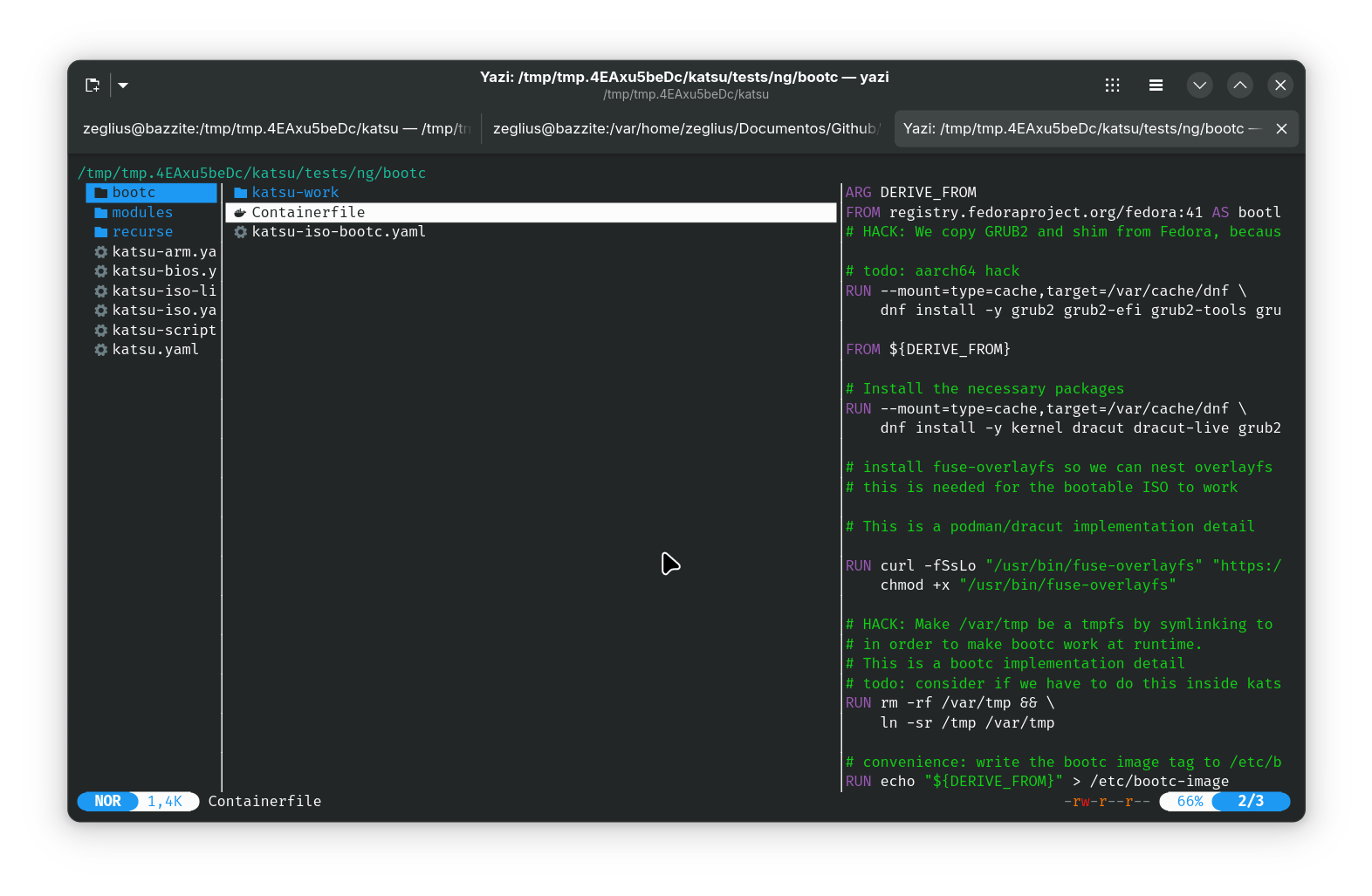Click the 66% progress indicator in status bar
Viewport: 1372px width, 896px height.
(x=1190, y=801)
